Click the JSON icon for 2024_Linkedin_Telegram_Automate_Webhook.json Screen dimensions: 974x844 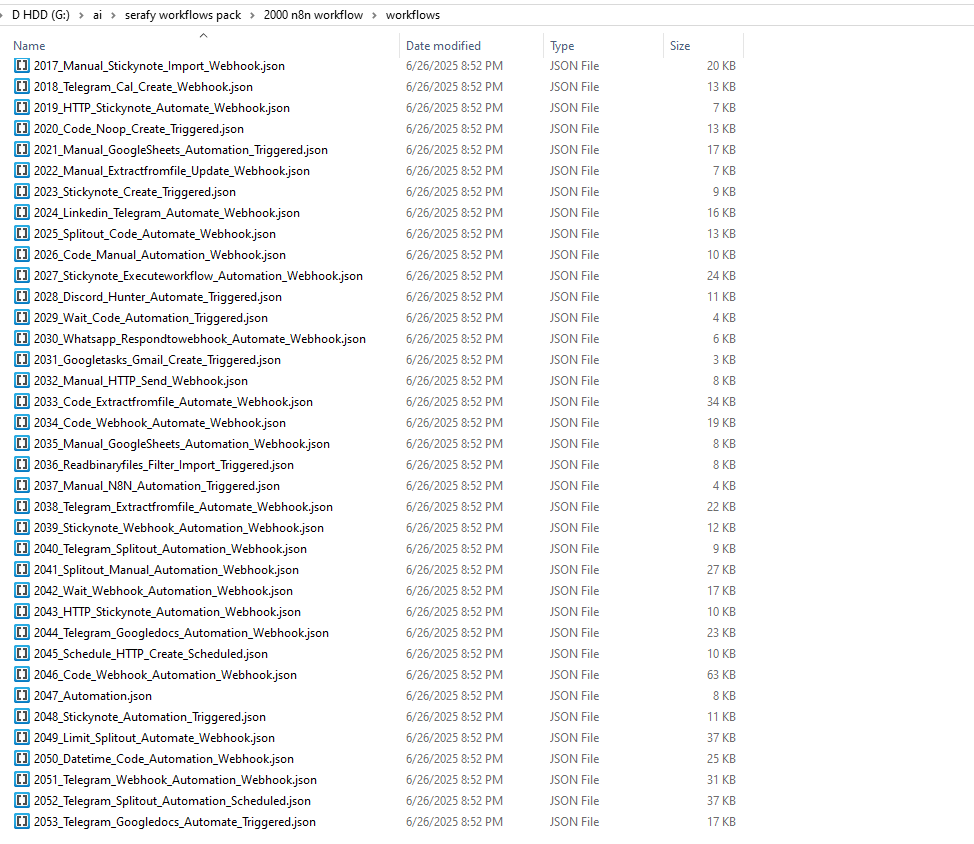point(22,213)
